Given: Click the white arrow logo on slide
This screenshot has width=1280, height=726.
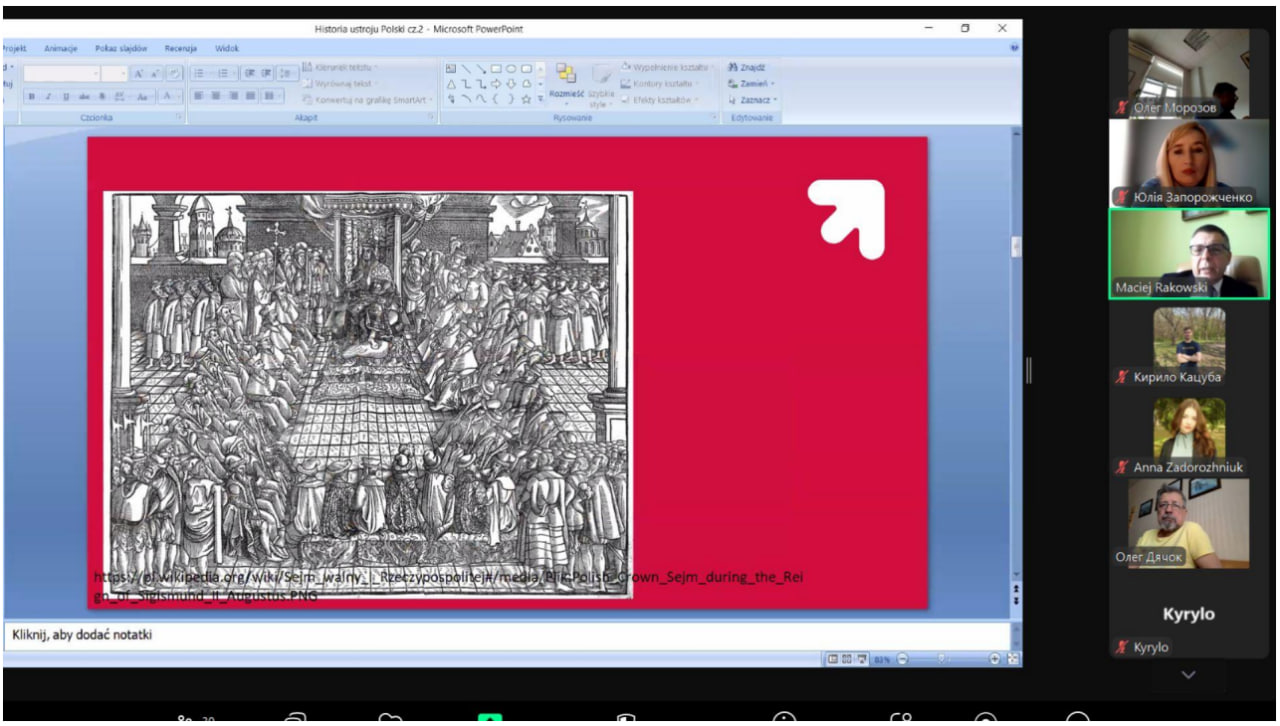Looking at the screenshot, I should tap(846, 219).
